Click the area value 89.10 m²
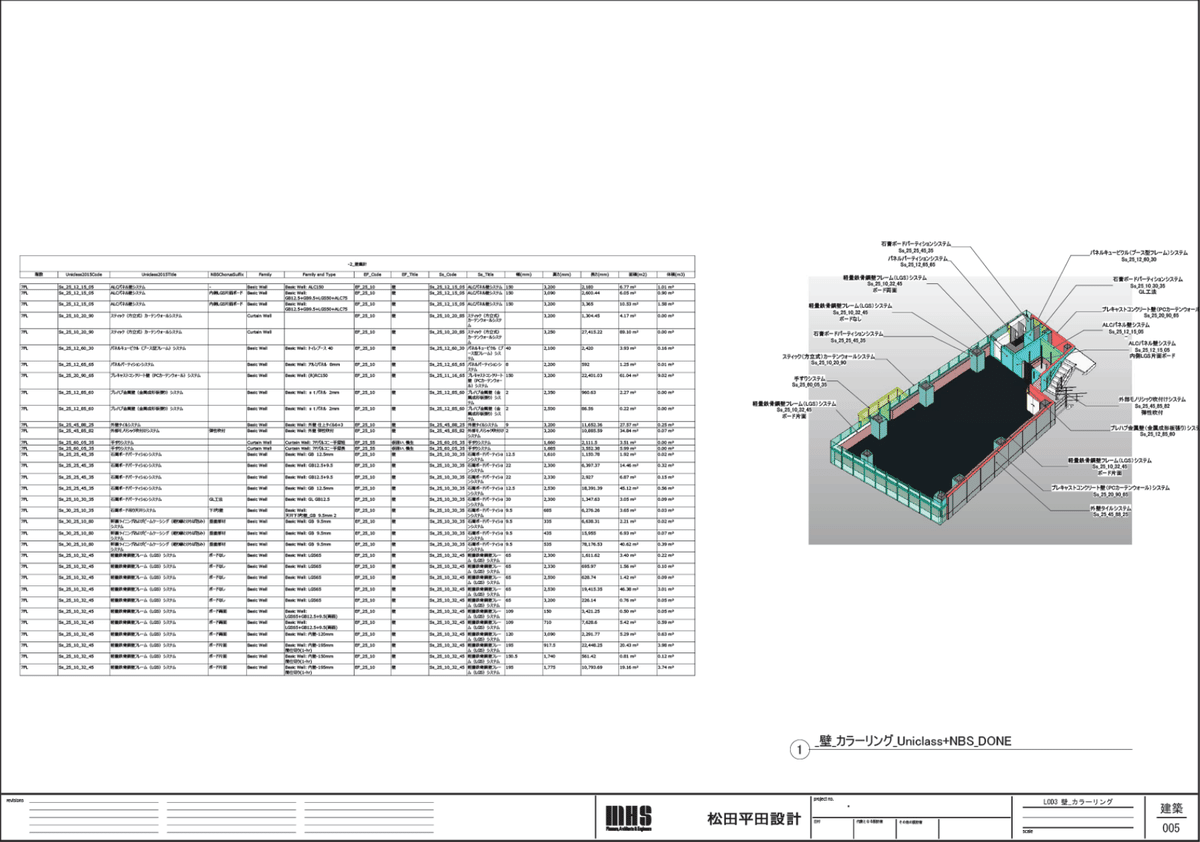 [629, 331]
